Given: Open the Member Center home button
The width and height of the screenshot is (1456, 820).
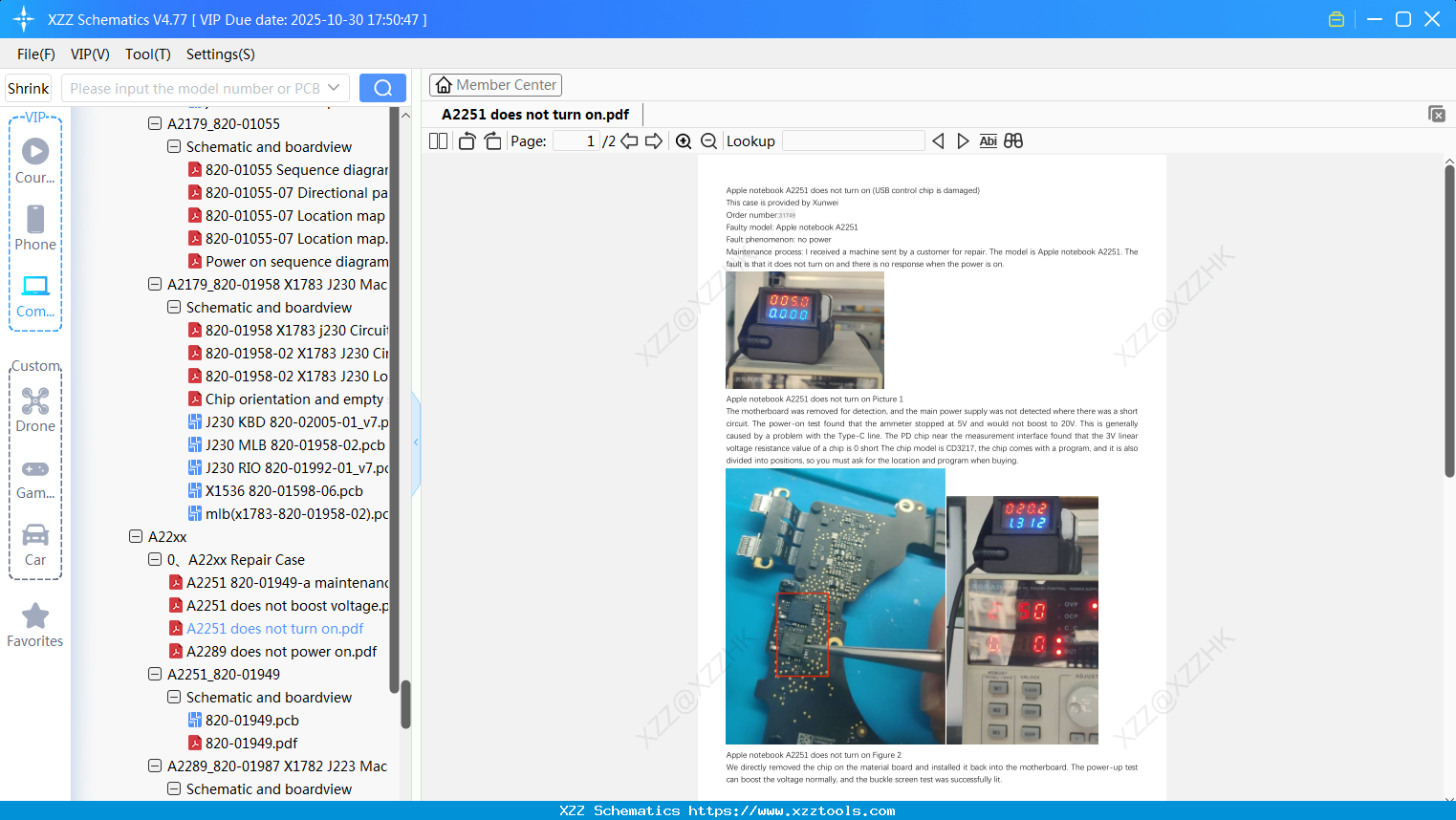Looking at the screenshot, I should pos(495,85).
